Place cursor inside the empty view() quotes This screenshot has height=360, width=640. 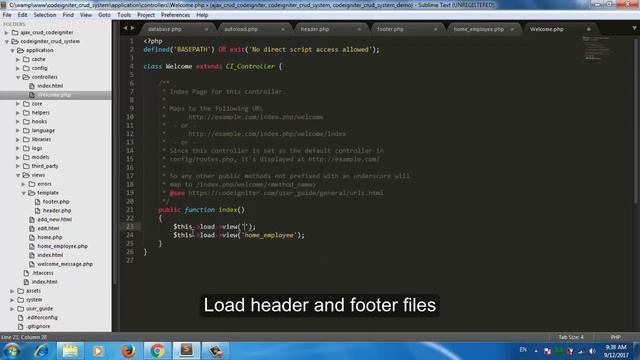[x=245, y=227]
